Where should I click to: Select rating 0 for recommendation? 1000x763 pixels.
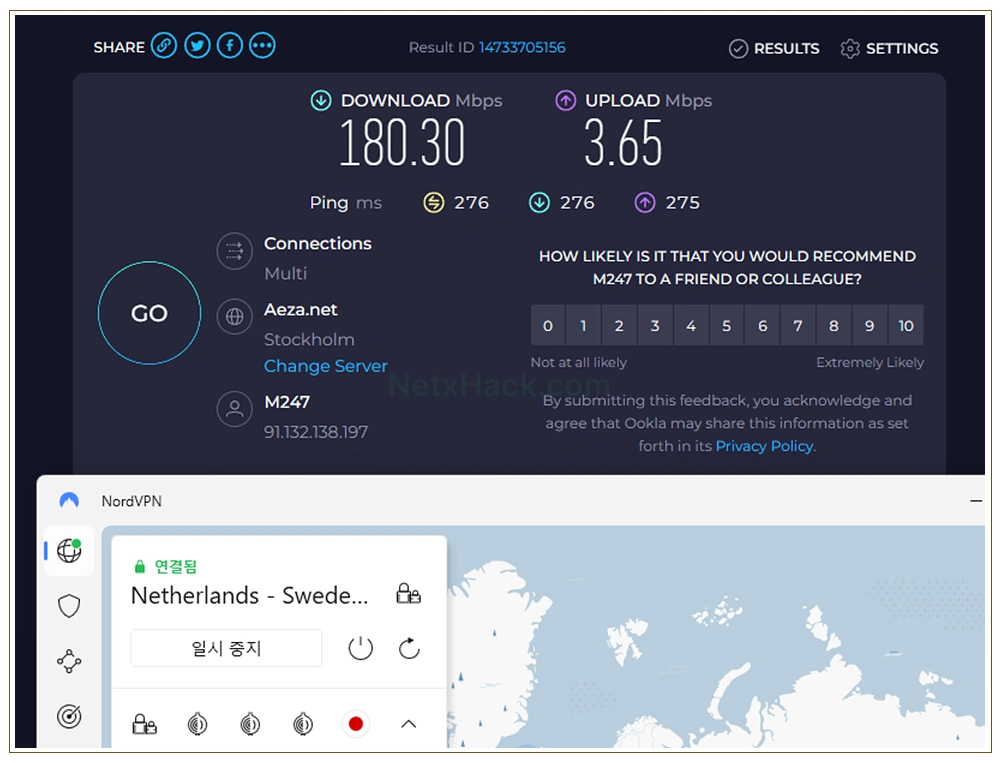pyautogui.click(x=548, y=325)
